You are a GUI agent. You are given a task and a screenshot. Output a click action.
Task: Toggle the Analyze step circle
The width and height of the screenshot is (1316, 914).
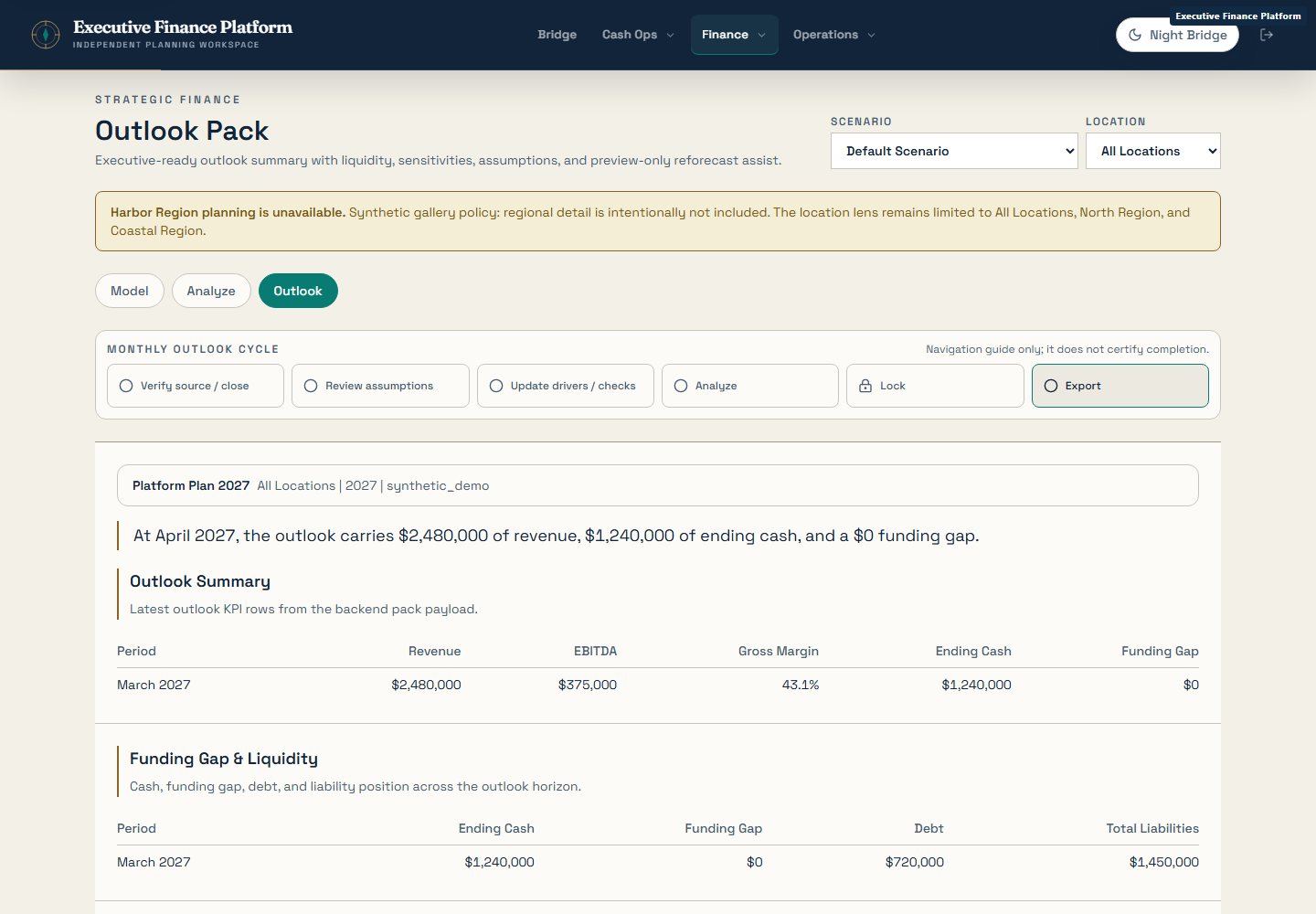tap(681, 386)
